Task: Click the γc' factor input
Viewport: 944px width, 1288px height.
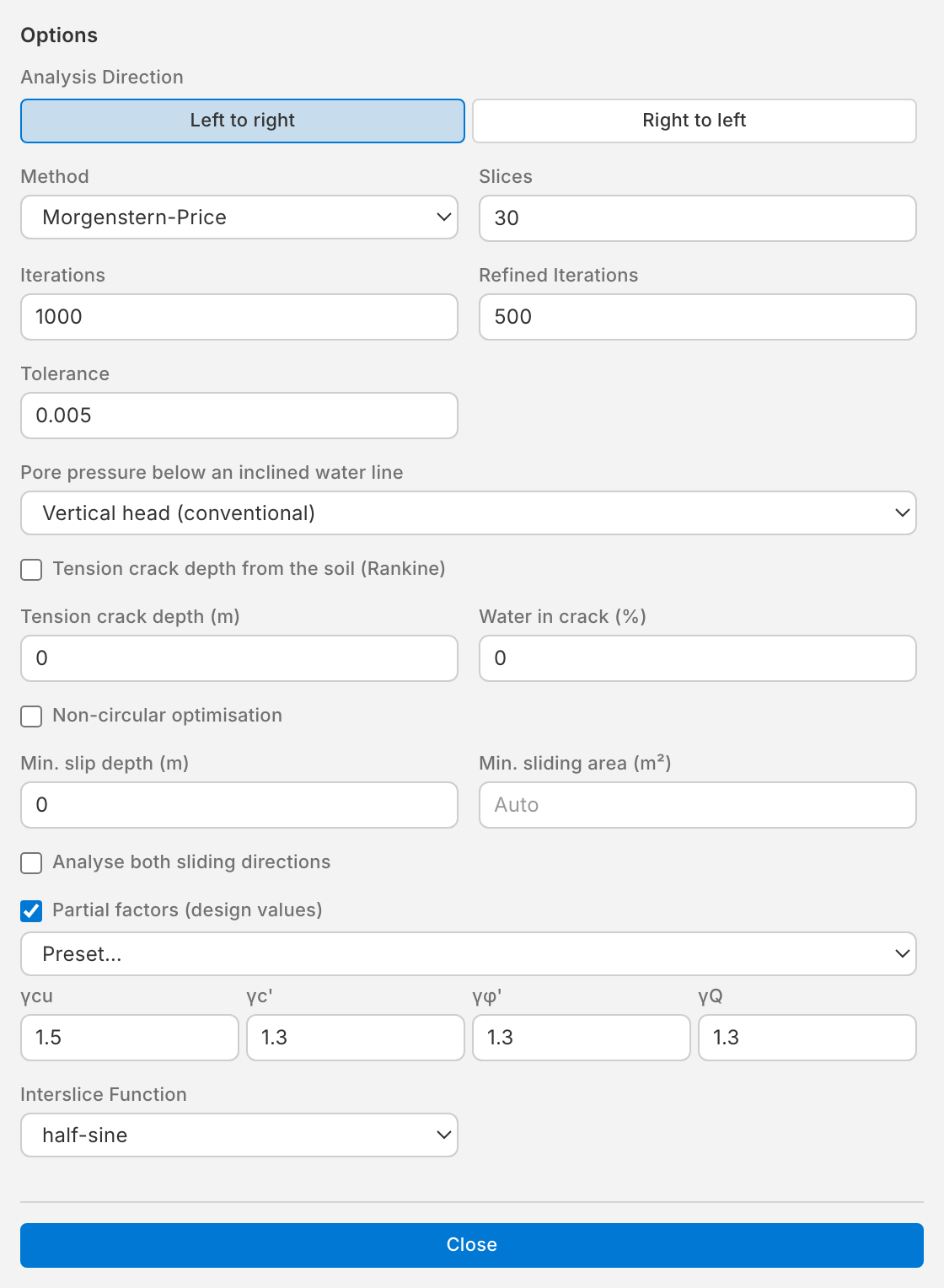Action: click(x=356, y=1038)
